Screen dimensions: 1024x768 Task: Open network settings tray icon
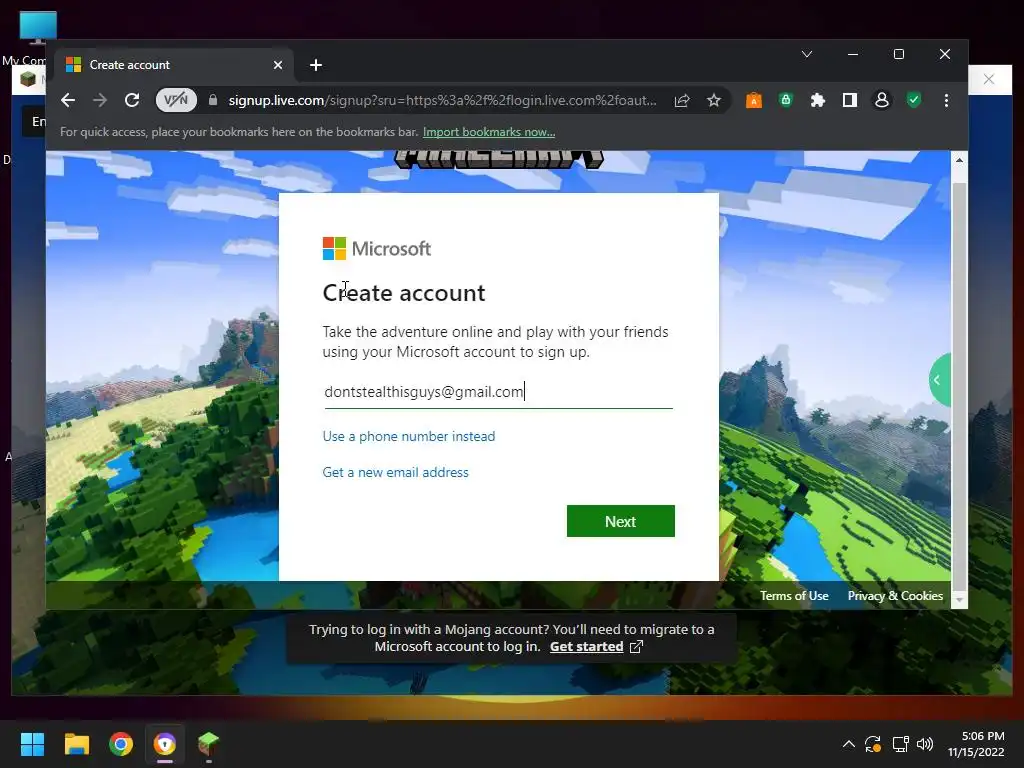click(901, 744)
